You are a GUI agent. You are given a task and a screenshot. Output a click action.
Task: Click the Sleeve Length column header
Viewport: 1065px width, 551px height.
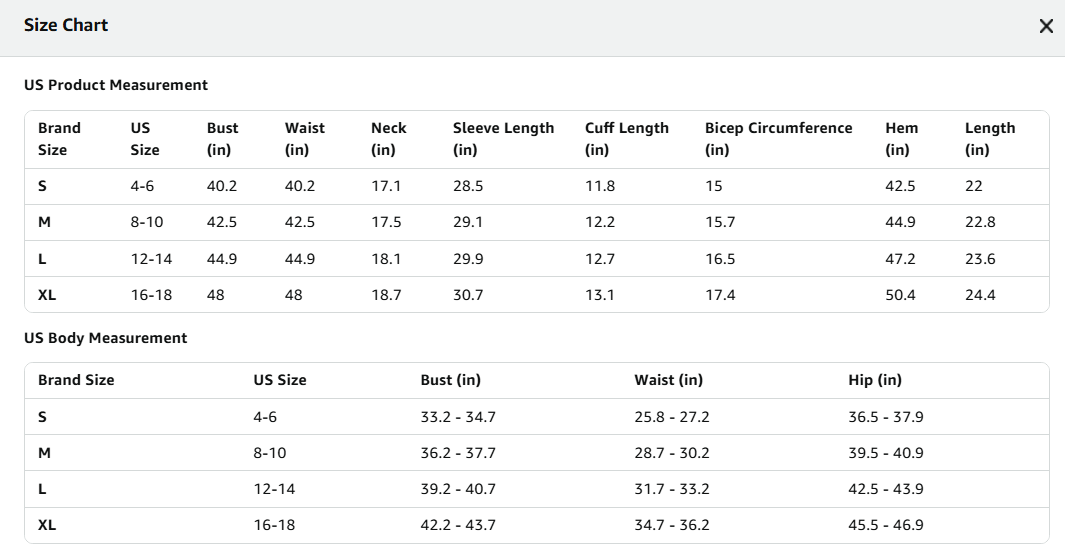pyautogui.click(x=503, y=139)
